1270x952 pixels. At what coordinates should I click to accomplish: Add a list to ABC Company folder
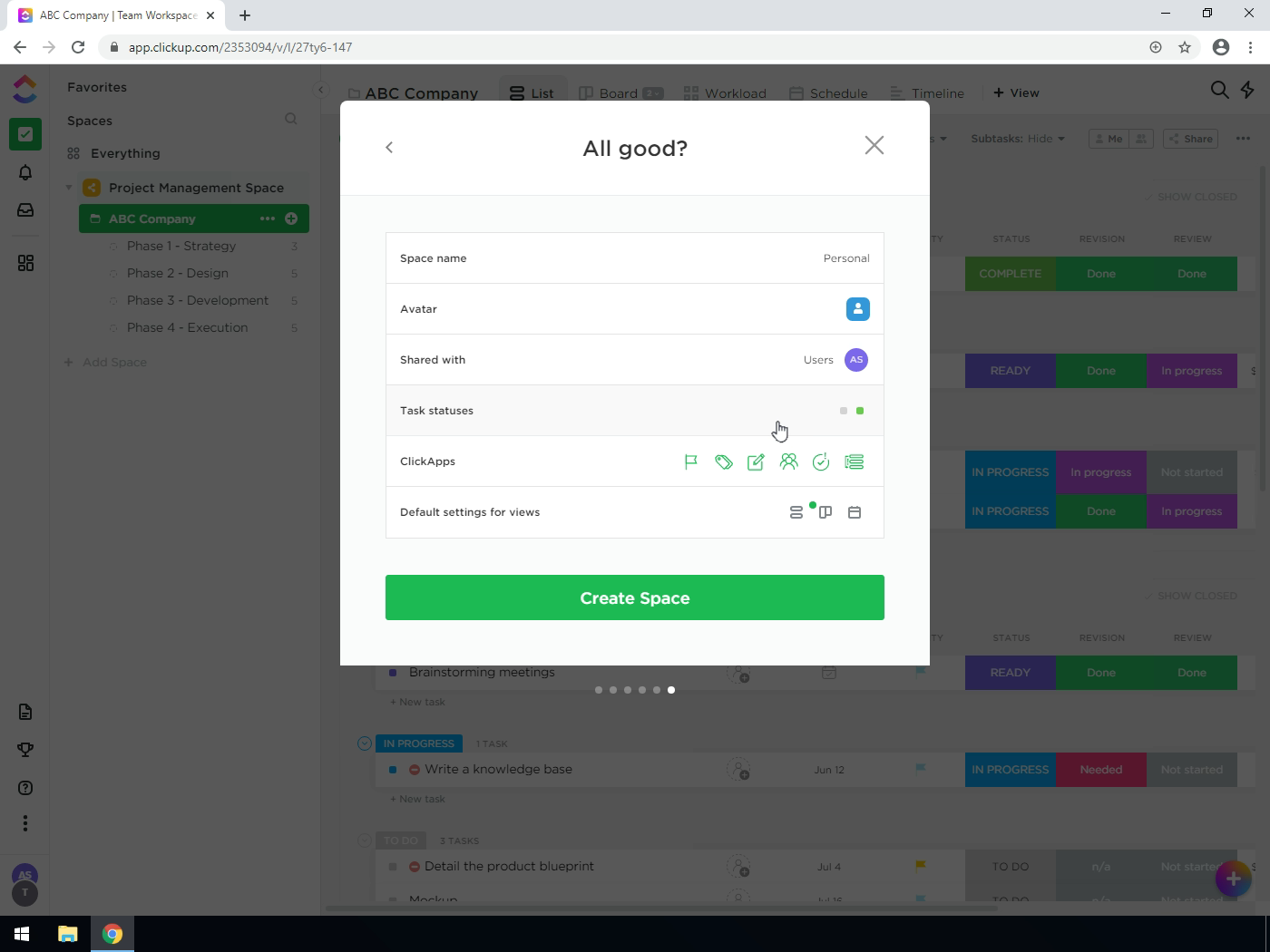pos(291,219)
